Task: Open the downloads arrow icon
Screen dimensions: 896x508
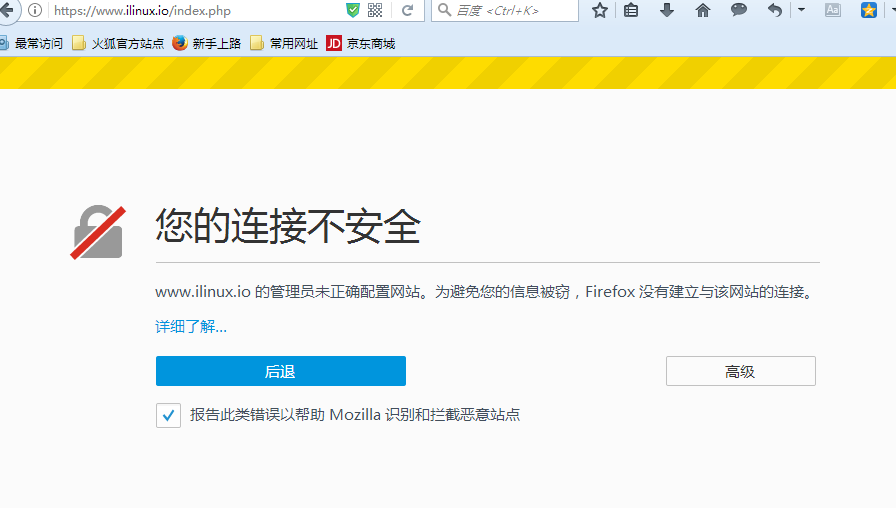Action: [666, 10]
